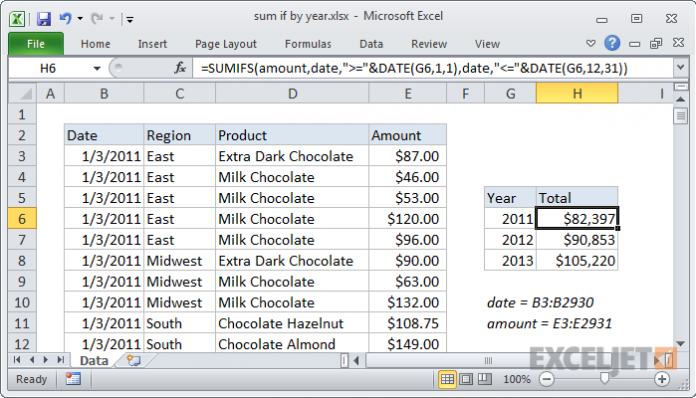Click the zoom slider handle
696x398 pixels.
604,378
